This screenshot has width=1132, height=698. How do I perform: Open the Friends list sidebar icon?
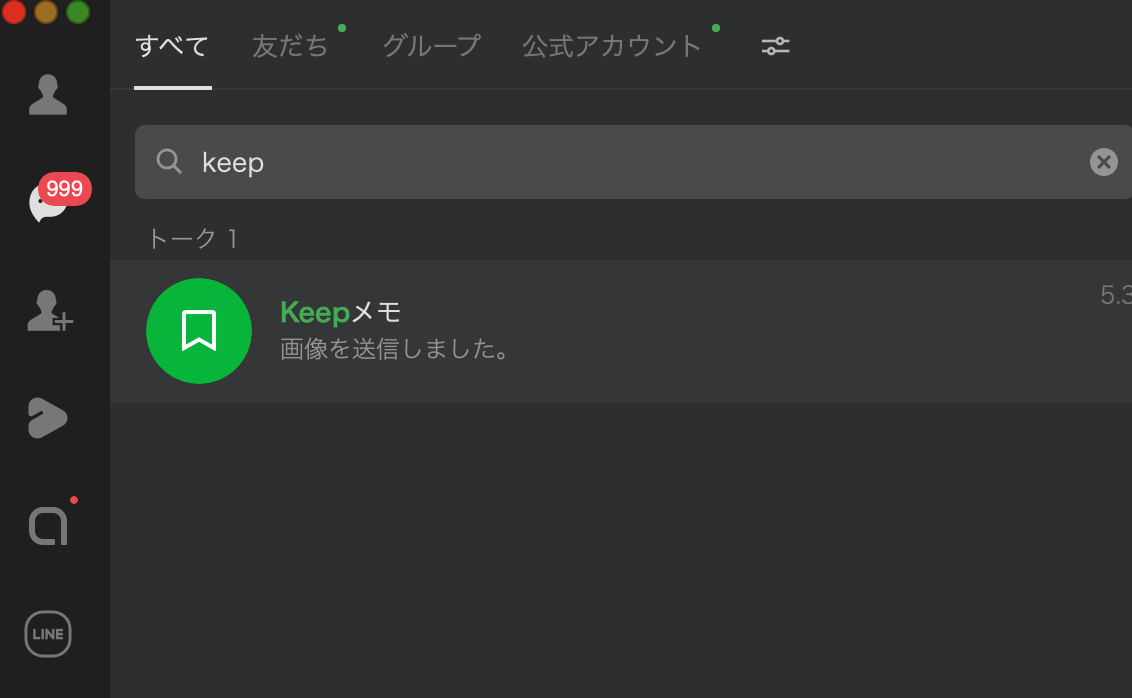[x=47, y=94]
